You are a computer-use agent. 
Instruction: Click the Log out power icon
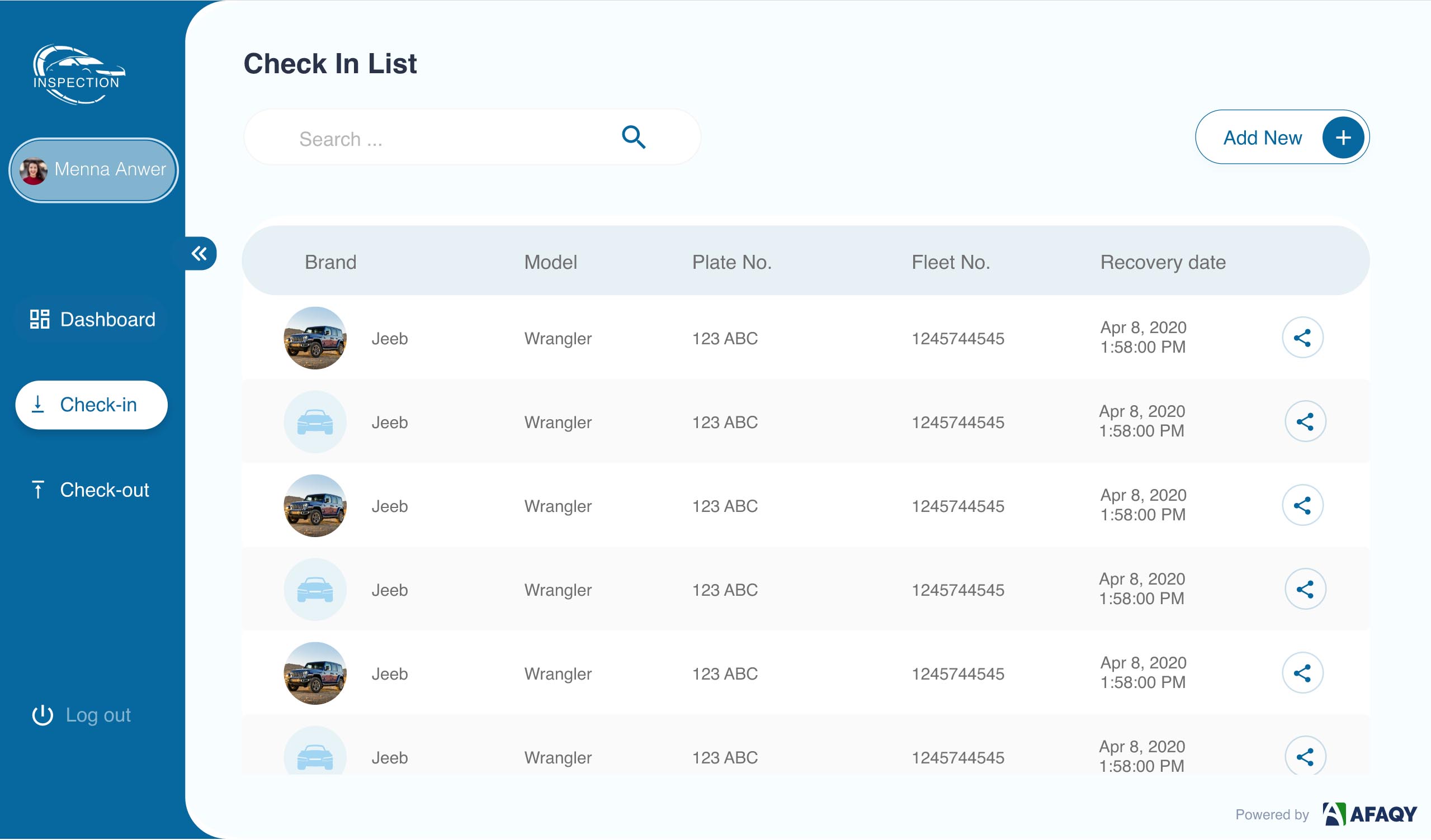tap(42, 716)
